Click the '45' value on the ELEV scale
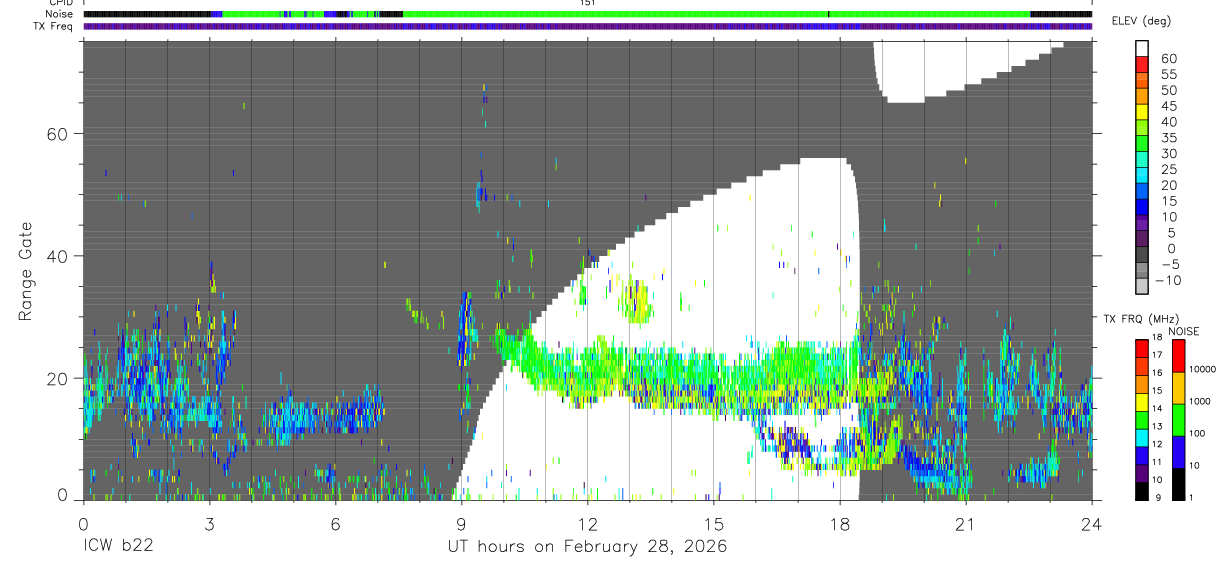 [1168, 106]
